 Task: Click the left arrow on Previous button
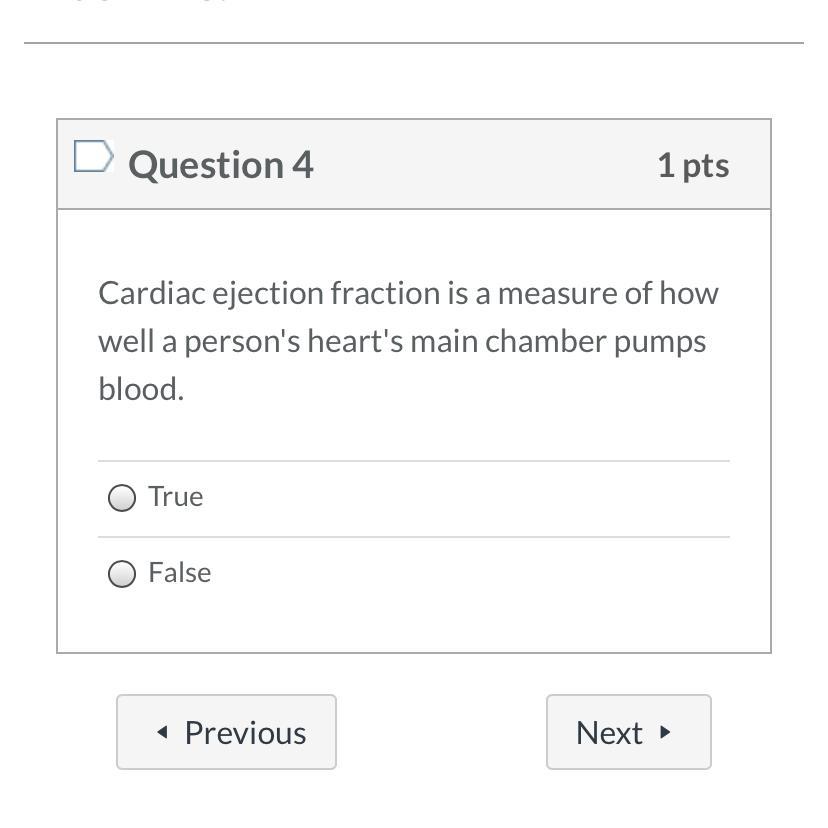163,733
